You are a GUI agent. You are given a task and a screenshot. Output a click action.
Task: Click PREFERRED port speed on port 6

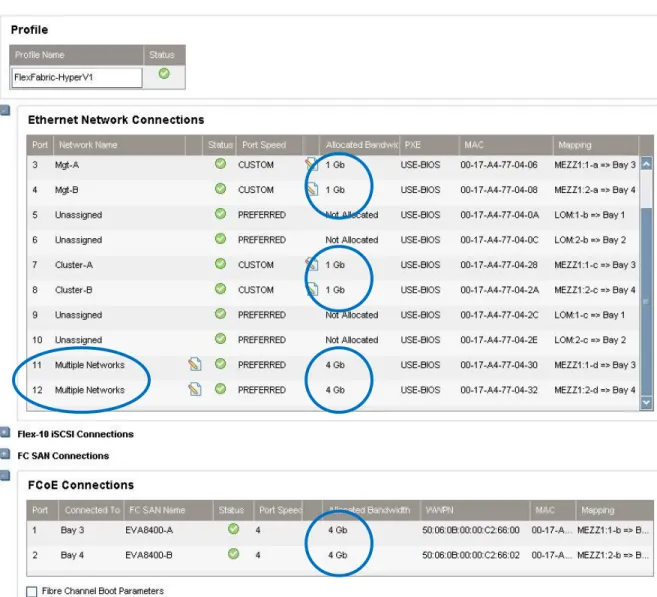tap(262, 240)
